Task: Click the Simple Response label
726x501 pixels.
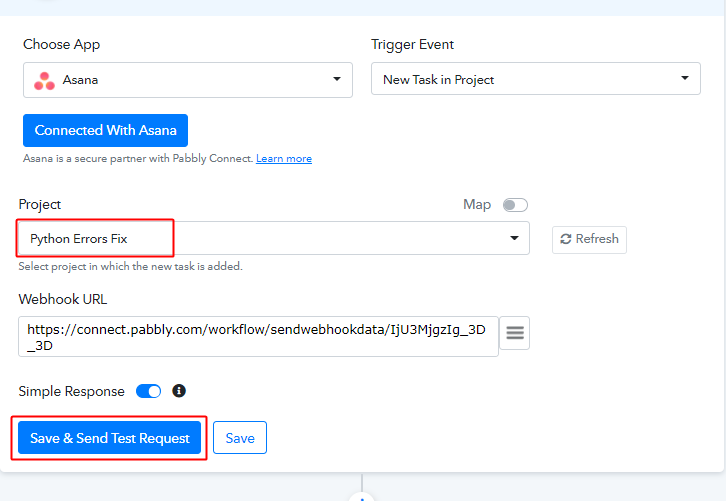Action: [x=72, y=392]
